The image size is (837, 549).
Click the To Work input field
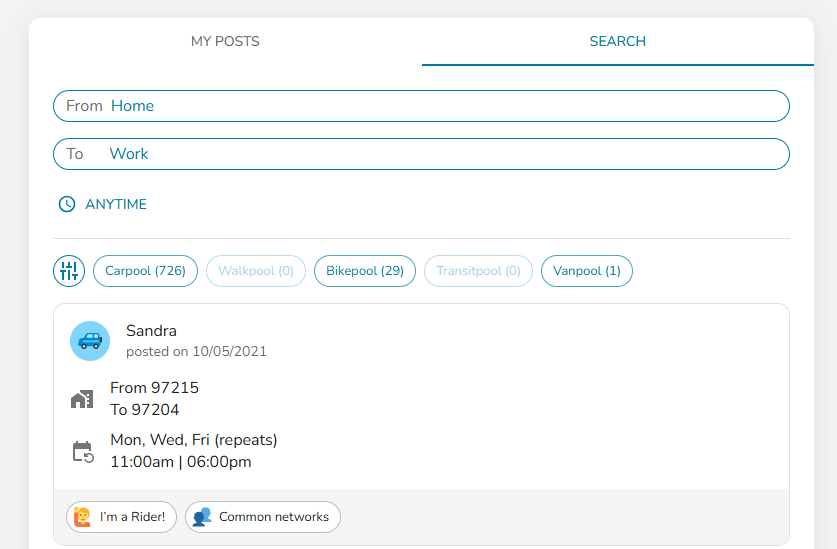tap(421, 154)
